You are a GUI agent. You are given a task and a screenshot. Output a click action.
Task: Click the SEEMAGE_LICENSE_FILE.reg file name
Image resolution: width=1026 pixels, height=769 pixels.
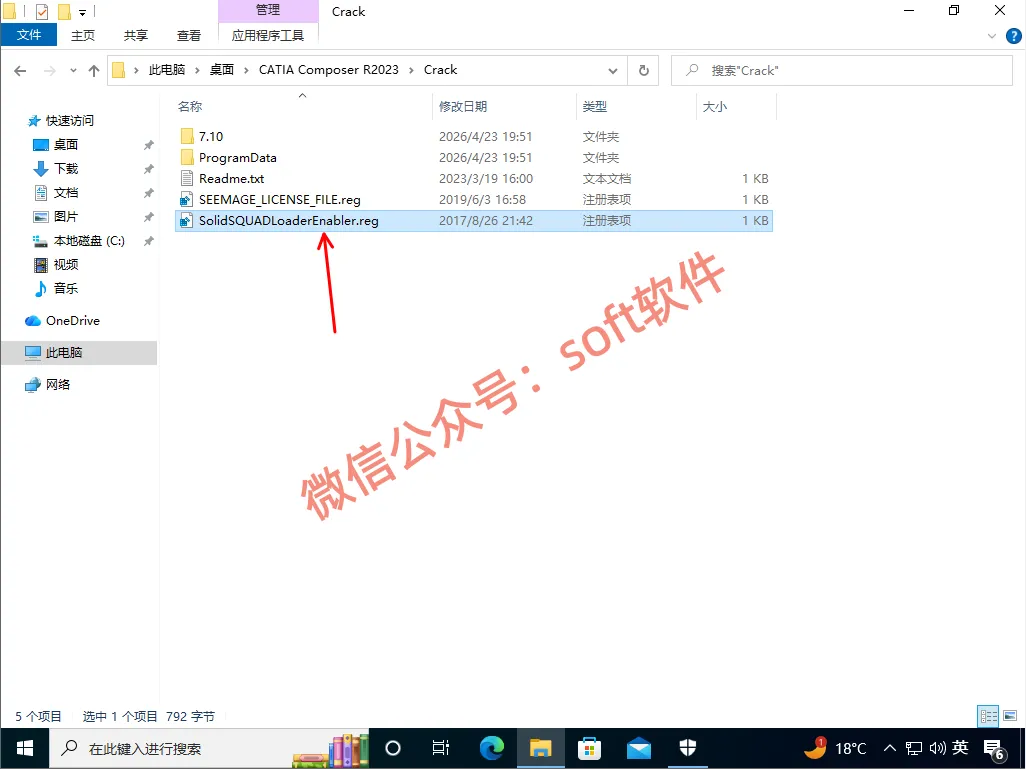click(279, 200)
